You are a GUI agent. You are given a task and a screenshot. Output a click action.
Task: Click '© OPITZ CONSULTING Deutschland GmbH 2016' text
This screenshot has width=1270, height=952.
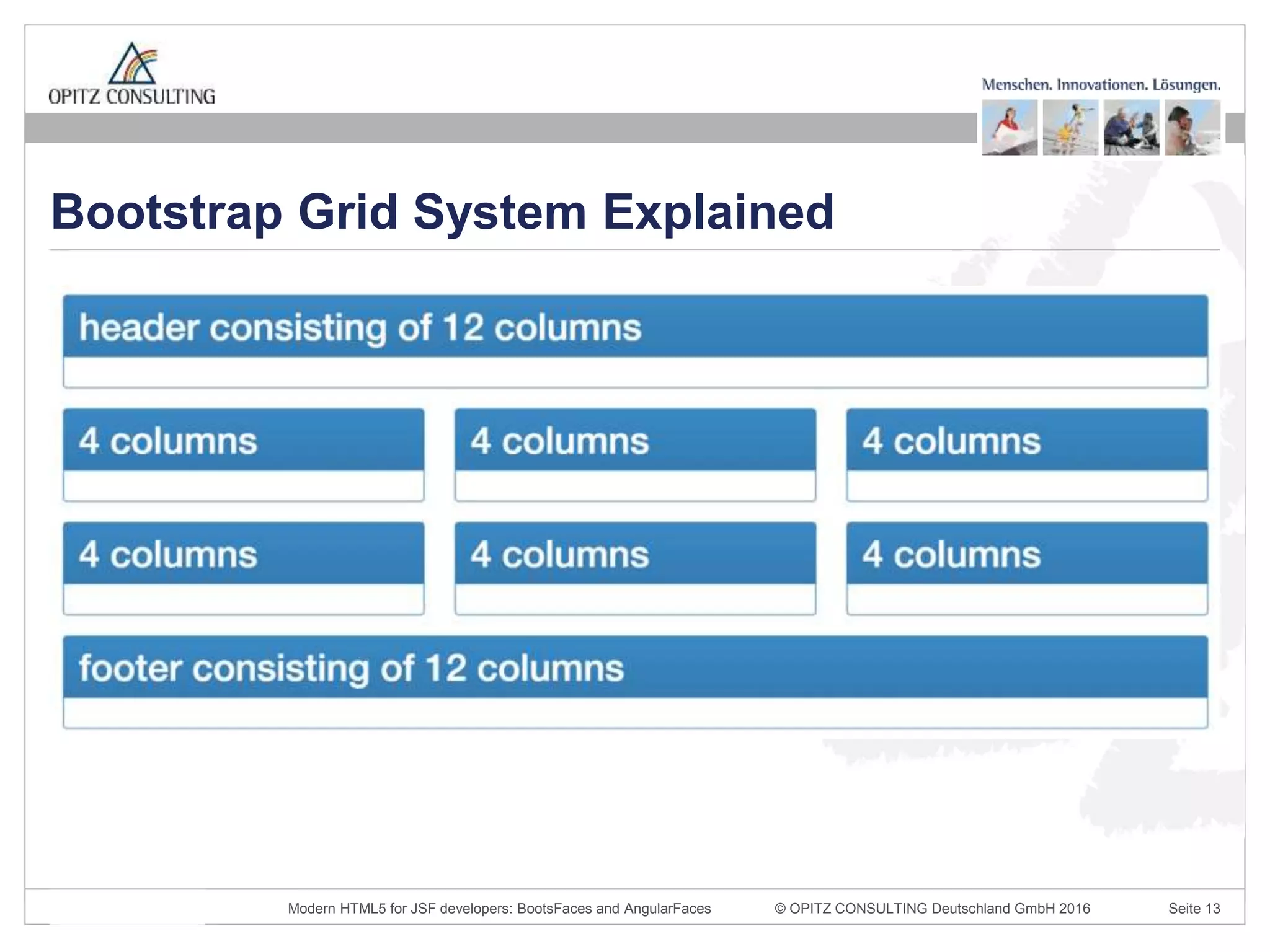pos(932,909)
